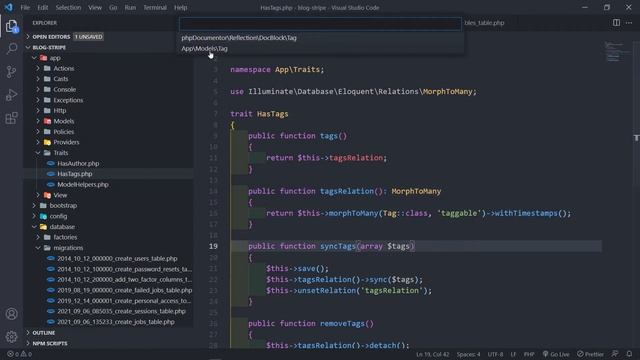Open the Go menu
The image size is (640, 360).
(x=113, y=7)
